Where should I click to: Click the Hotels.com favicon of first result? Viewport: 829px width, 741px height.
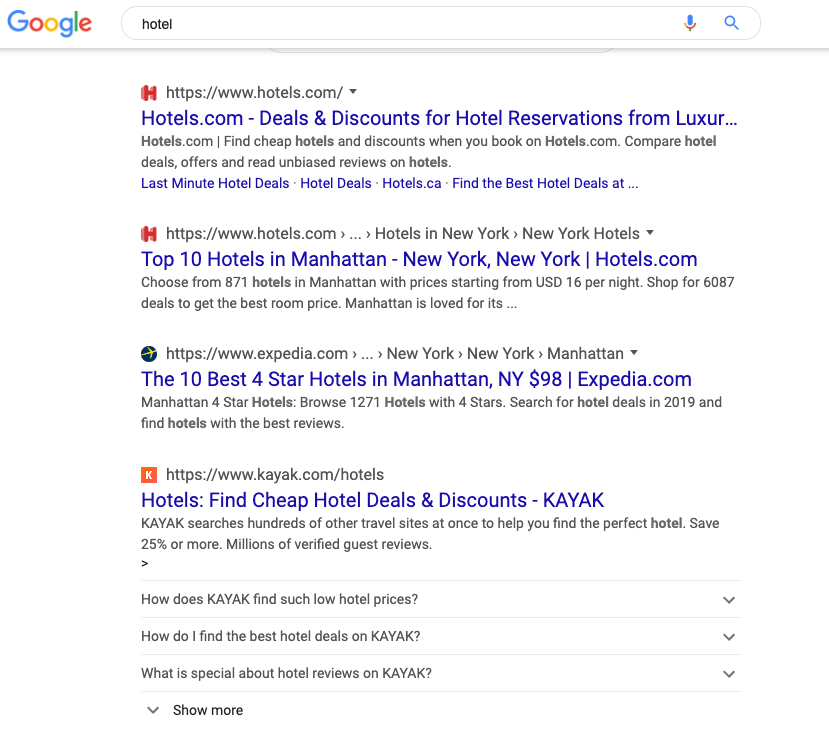(149, 93)
